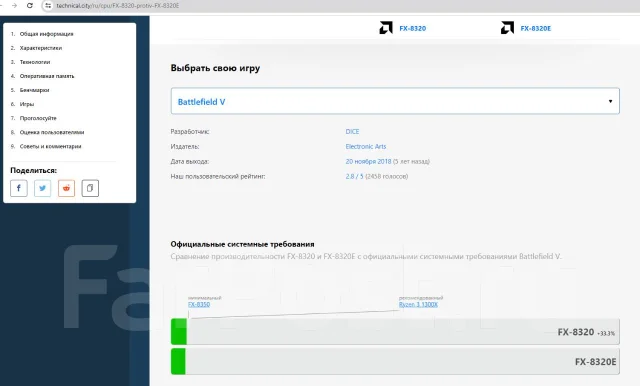Share the page on Twitter

pos(42,188)
